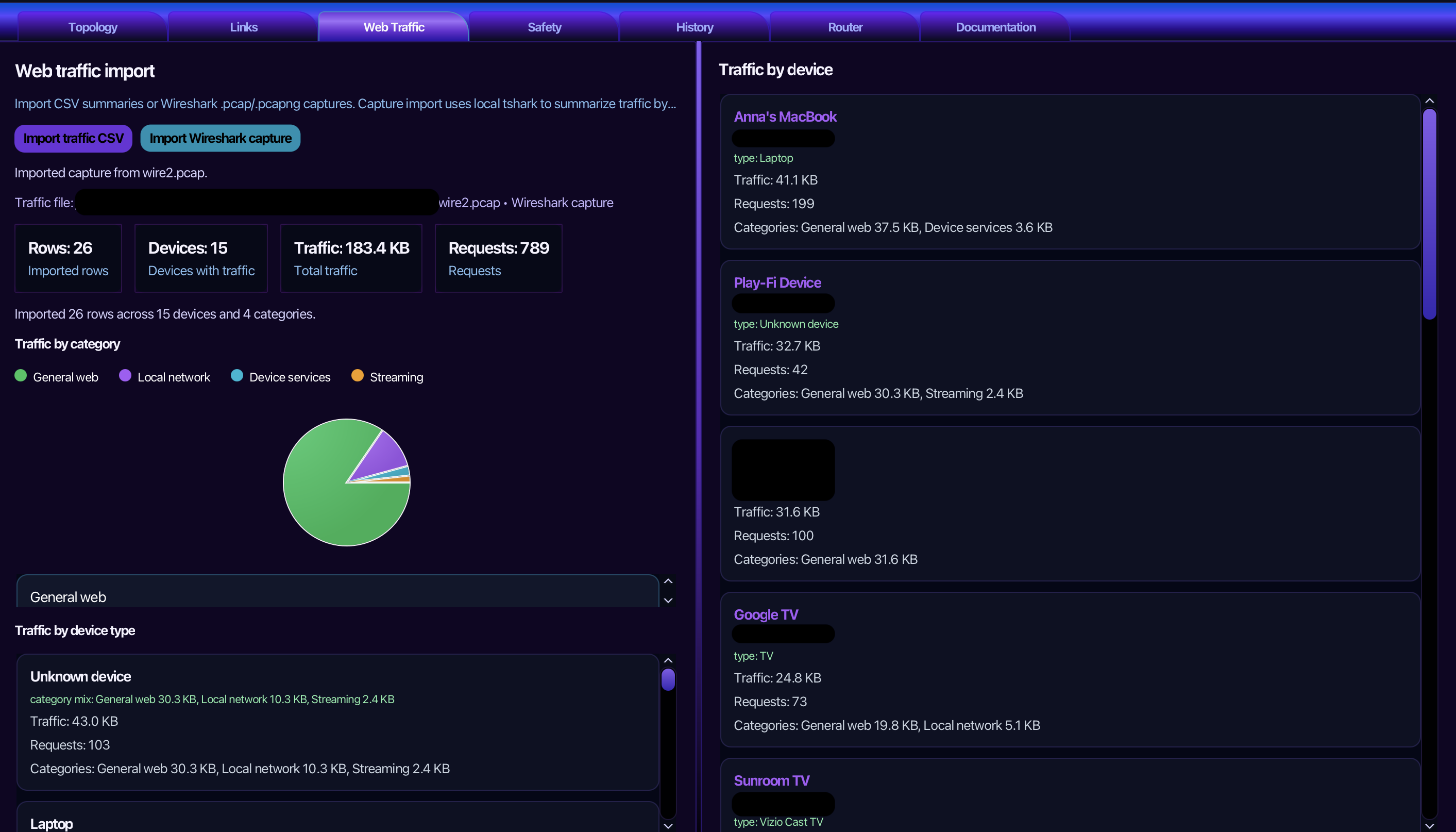Click 'Requests: 103' on Unknown device
Screen dimensions: 1456x832
(70, 745)
